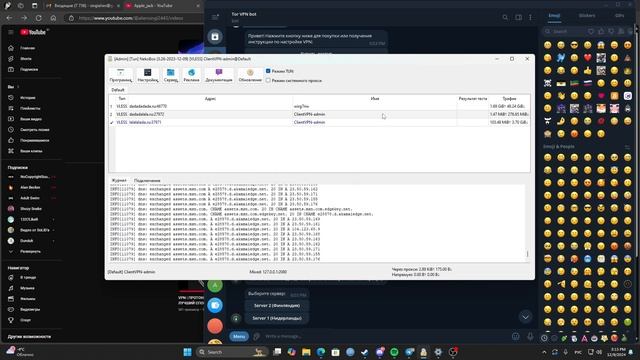Switch to the Подключения tab

(147, 180)
